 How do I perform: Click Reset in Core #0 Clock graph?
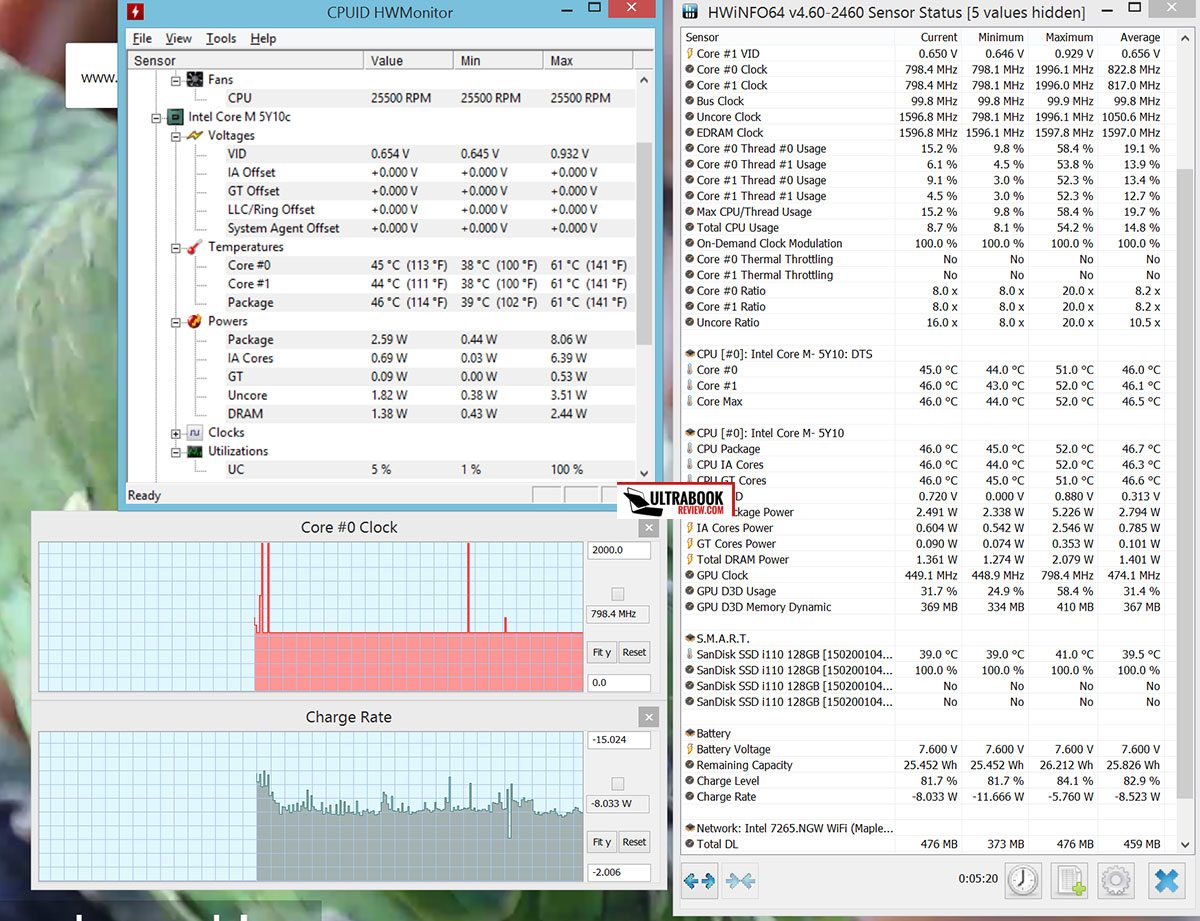pos(634,652)
